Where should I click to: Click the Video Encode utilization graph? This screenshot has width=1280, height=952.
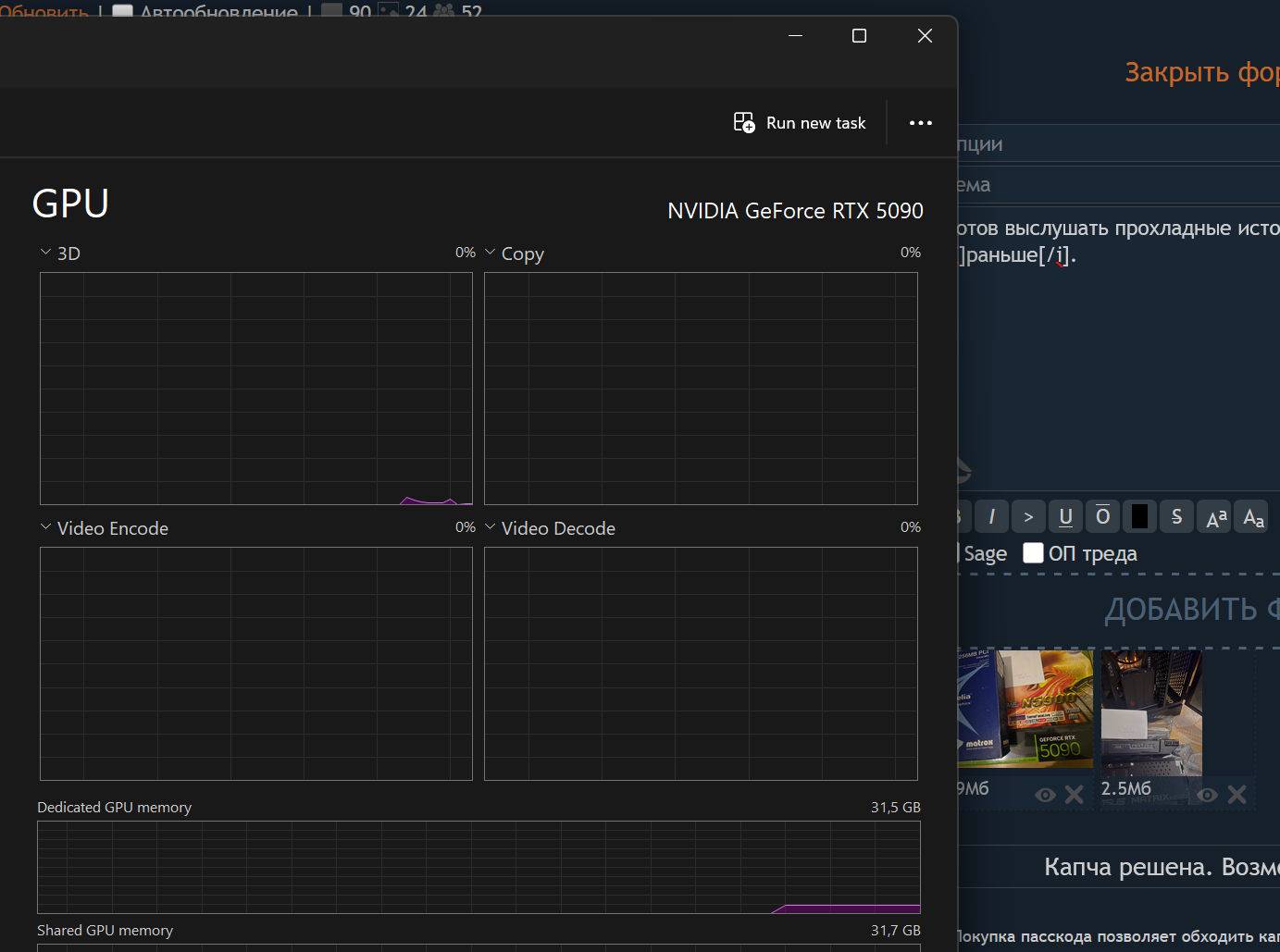point(256,663)
